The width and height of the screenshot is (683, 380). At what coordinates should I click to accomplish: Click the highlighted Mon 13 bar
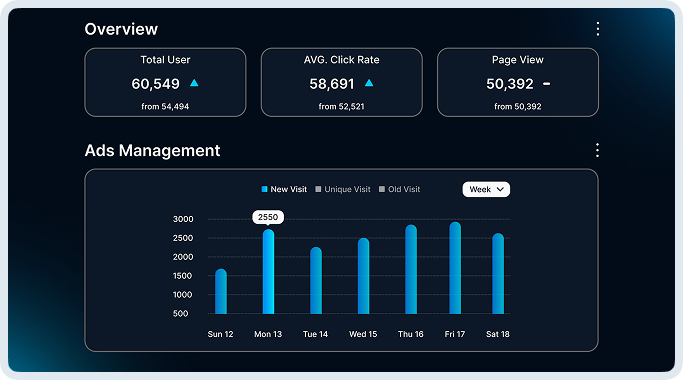[268, 271]
